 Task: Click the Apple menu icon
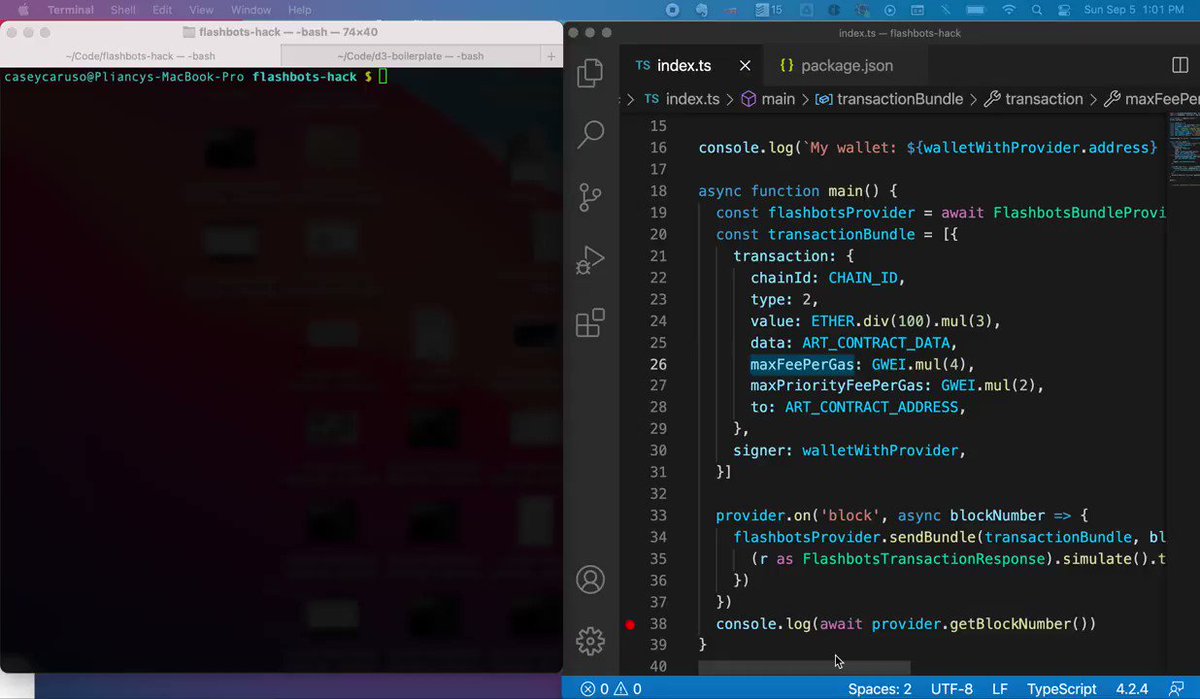(x=23, y=10)
